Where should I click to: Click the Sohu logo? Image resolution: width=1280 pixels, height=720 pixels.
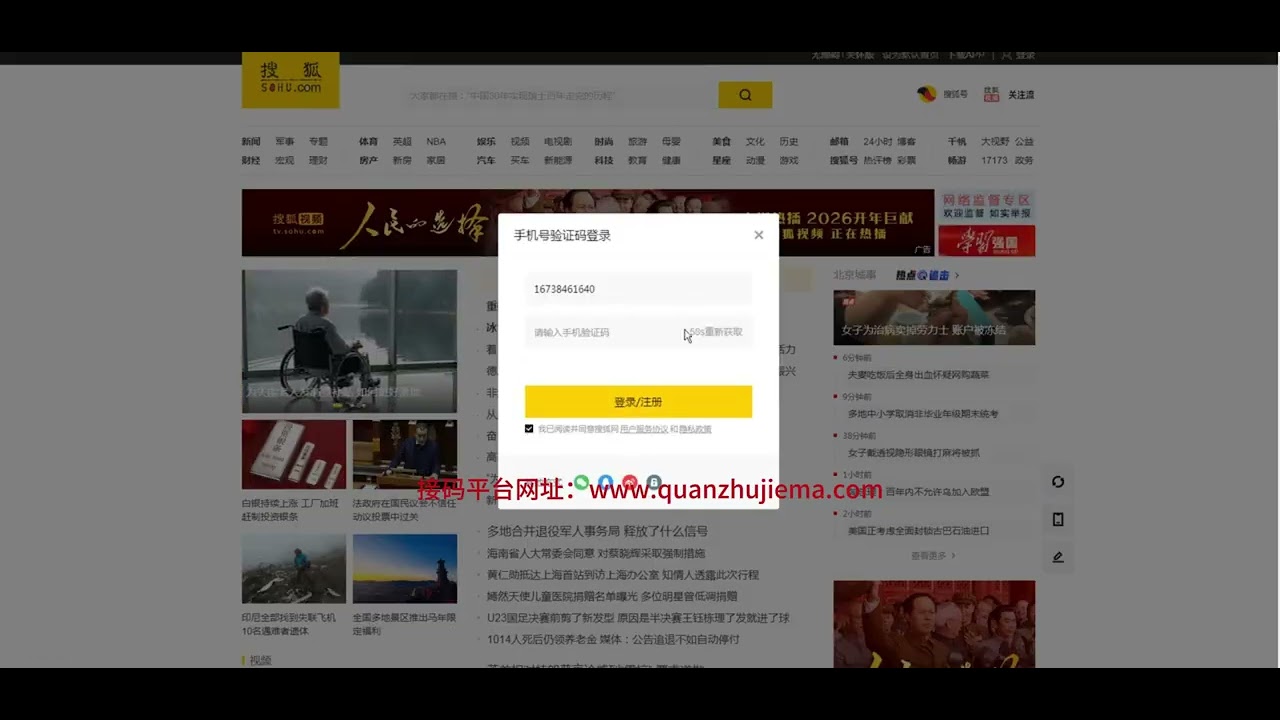tap(290, 80)
